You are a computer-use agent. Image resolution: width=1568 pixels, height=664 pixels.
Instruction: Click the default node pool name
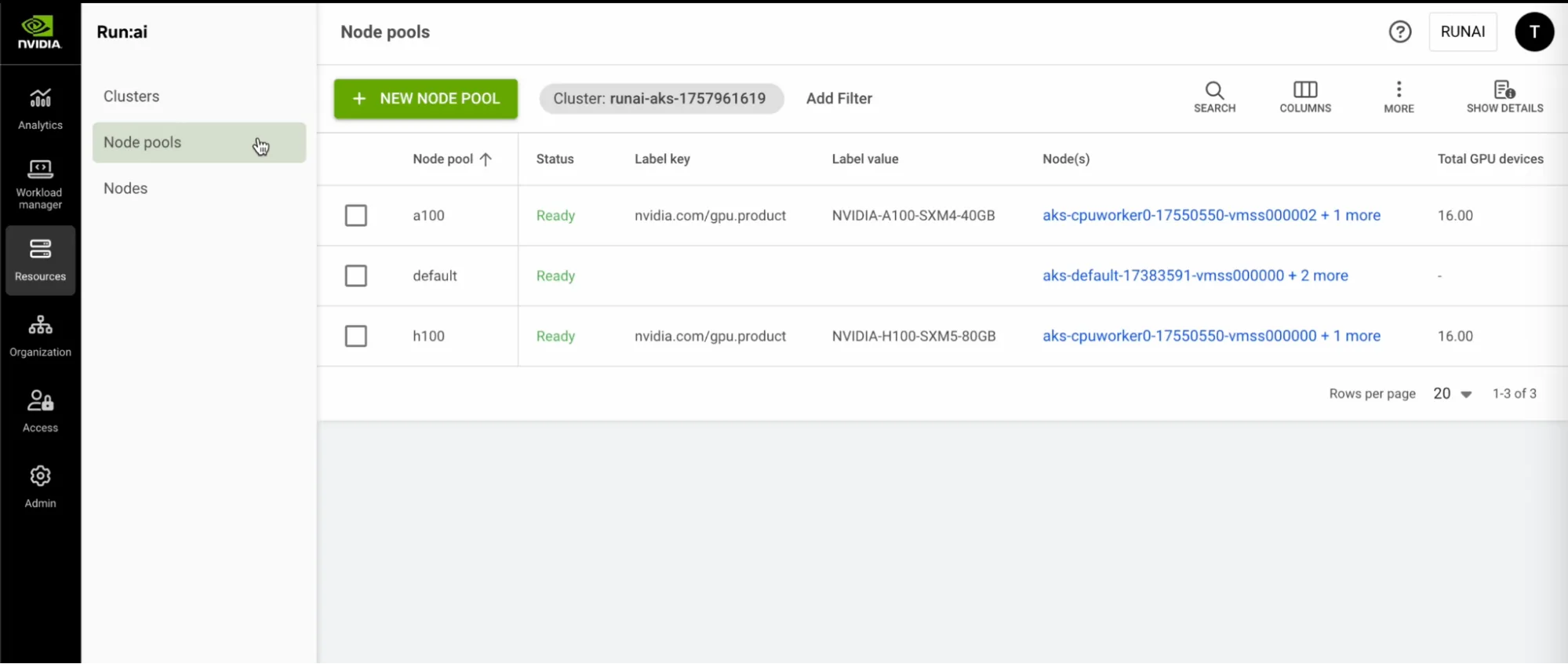pos(435,276)
